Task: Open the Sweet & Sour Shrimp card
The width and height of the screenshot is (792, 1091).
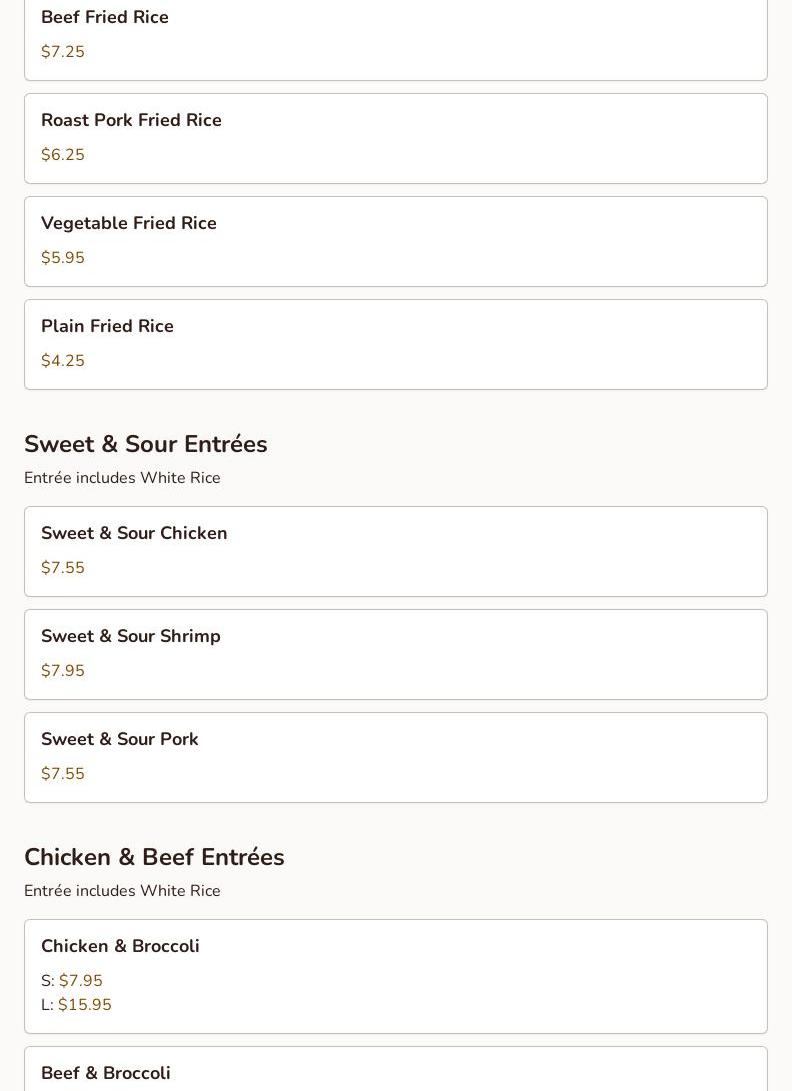Action: (x=395, y=654)
